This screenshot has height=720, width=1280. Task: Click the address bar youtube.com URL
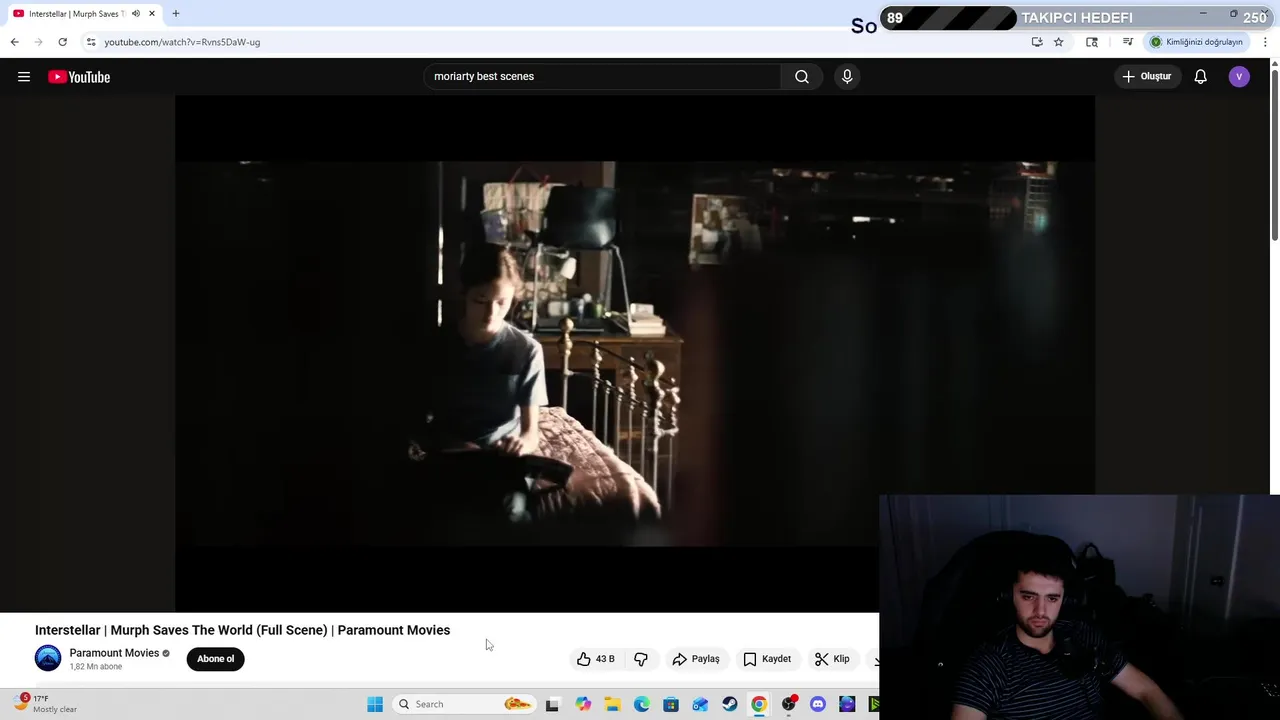182,42
